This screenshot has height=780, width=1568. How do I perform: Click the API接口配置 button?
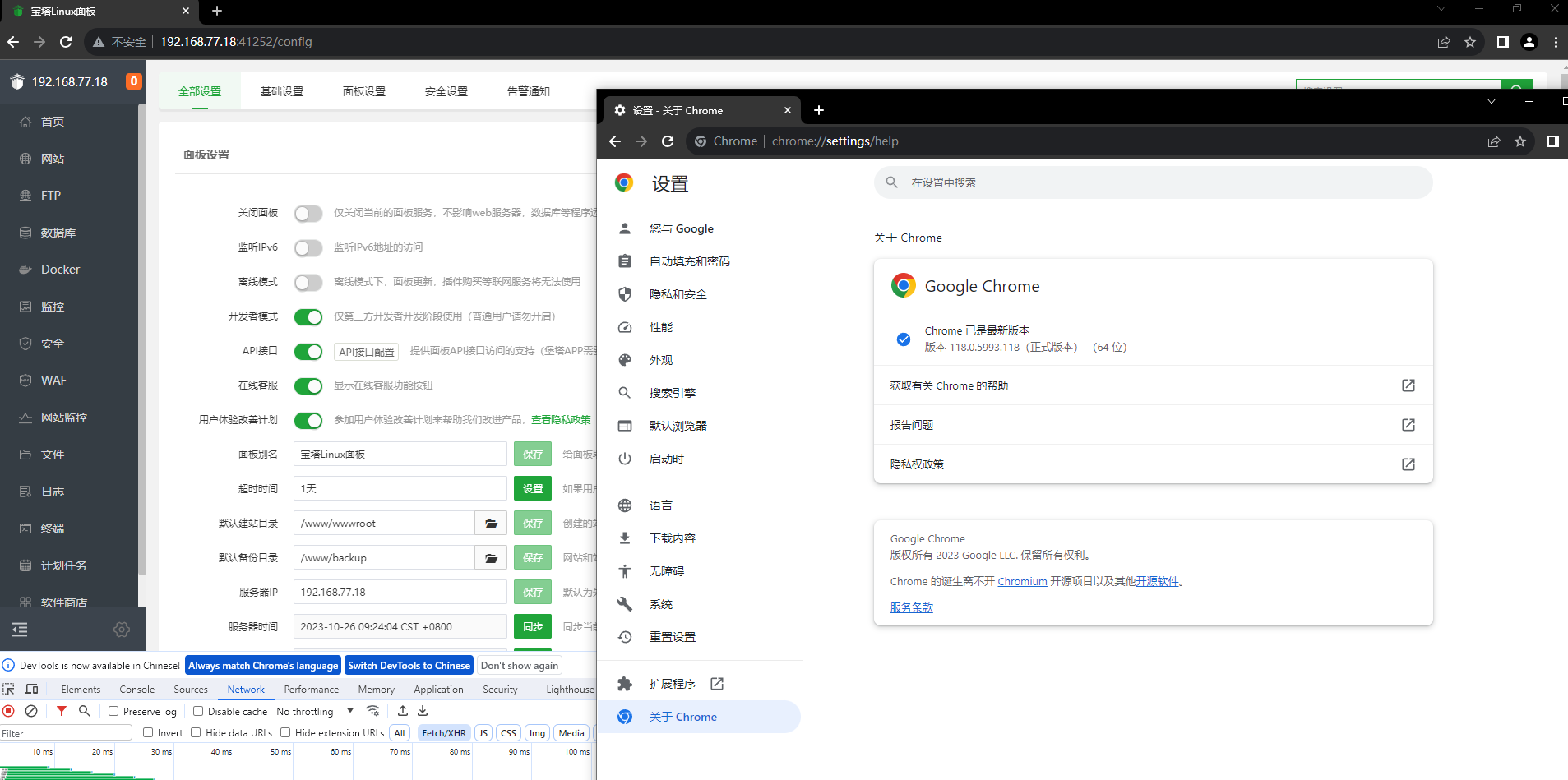tap(367, 352)
